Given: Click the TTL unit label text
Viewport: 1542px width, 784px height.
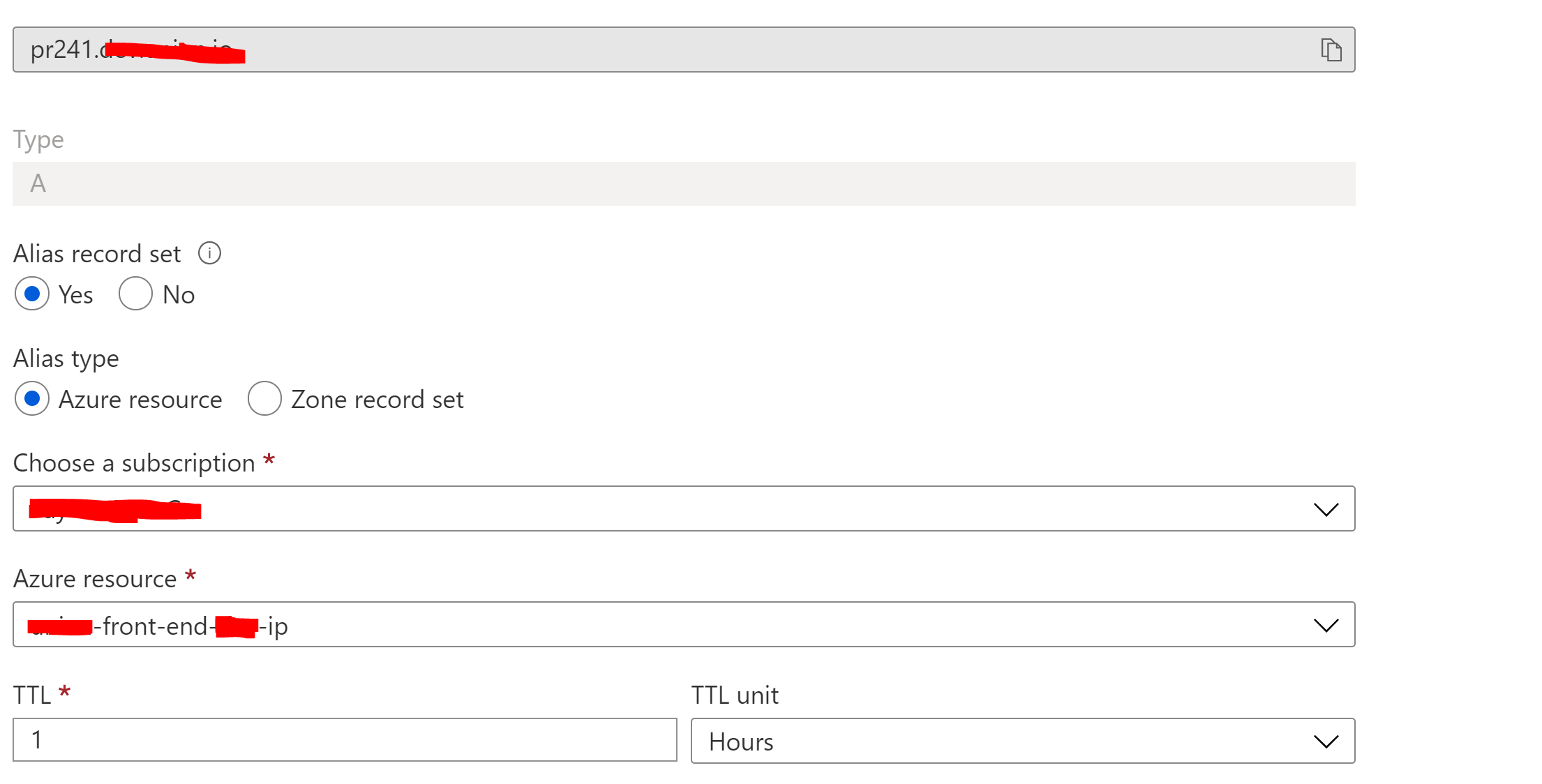Looking at the screenshot, I should [733, 694].
